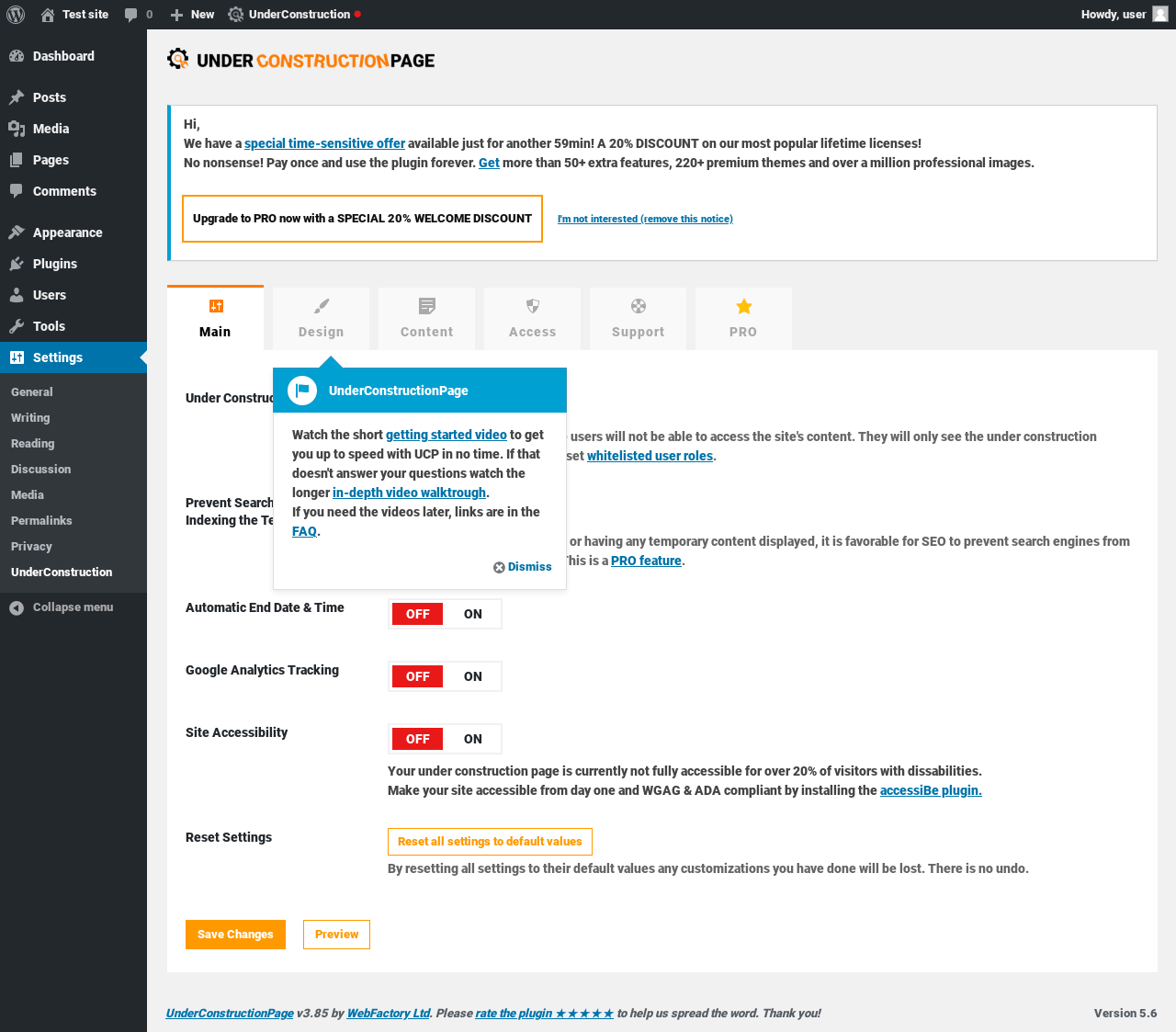Click I'm not interested remove notice link
Screen dimensions: 1176x1032
tap(645, 219)
